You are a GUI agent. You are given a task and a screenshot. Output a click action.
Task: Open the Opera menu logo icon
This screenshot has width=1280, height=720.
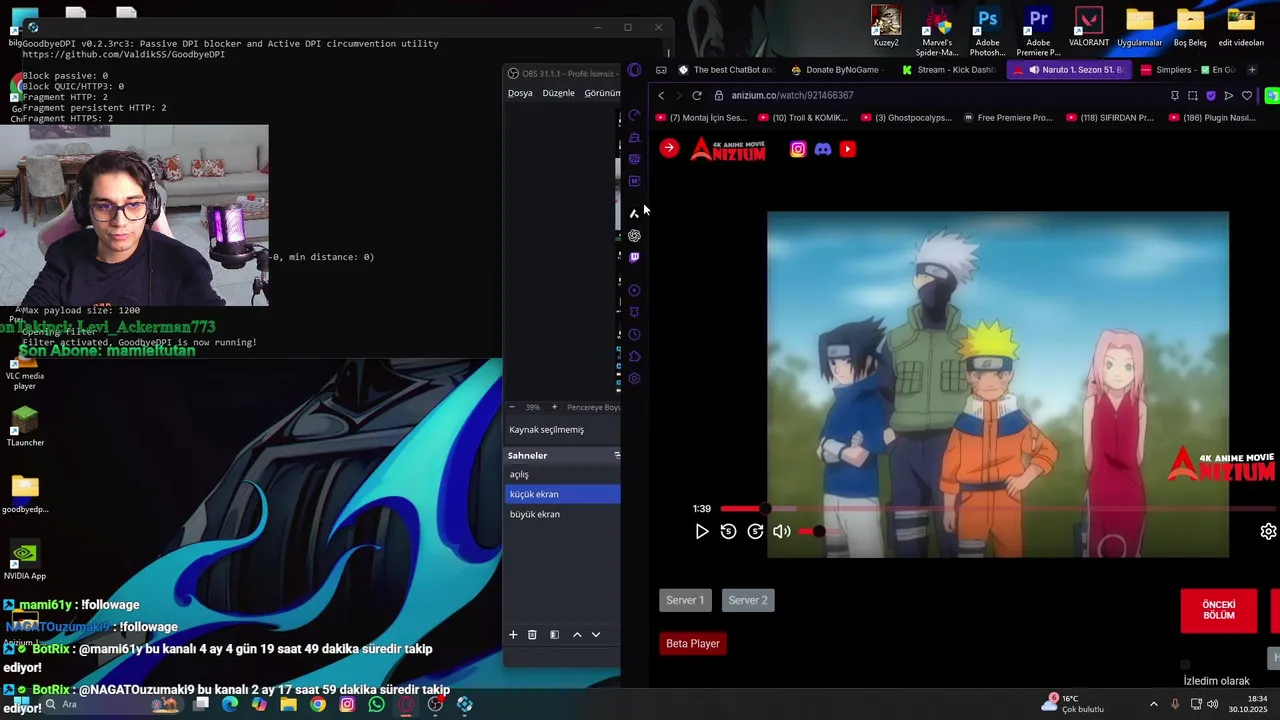coord(634,70)
